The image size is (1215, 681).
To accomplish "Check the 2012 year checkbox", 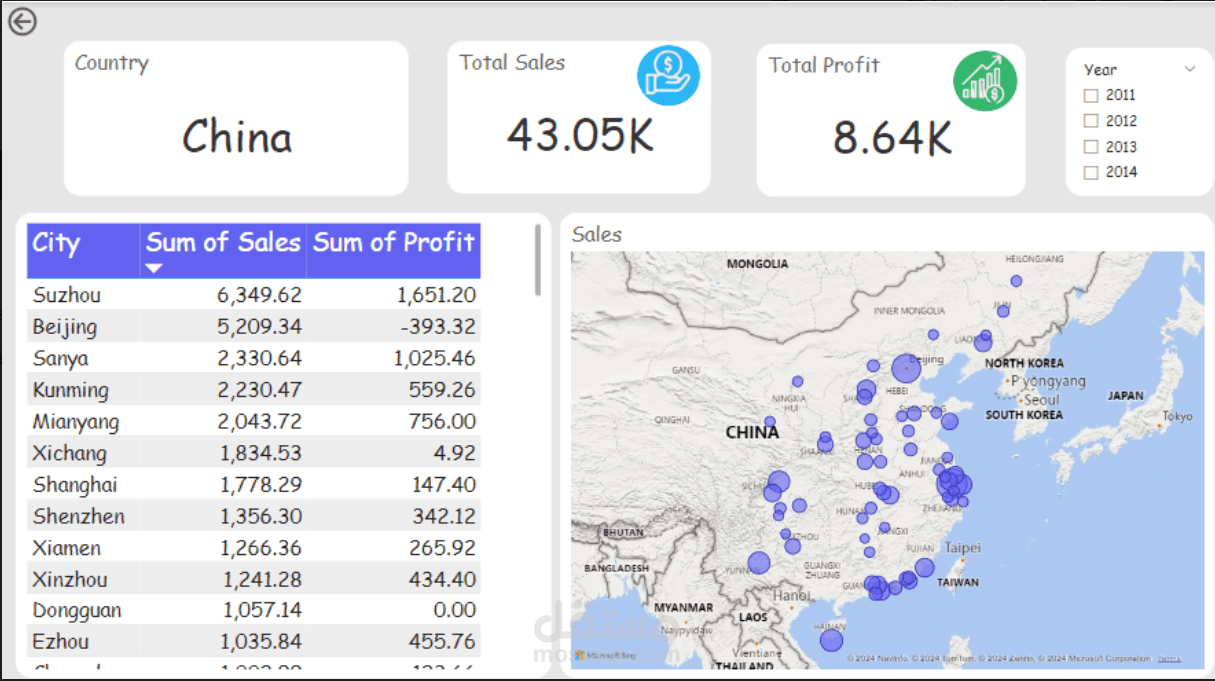I will click(x=1091, y=121).
